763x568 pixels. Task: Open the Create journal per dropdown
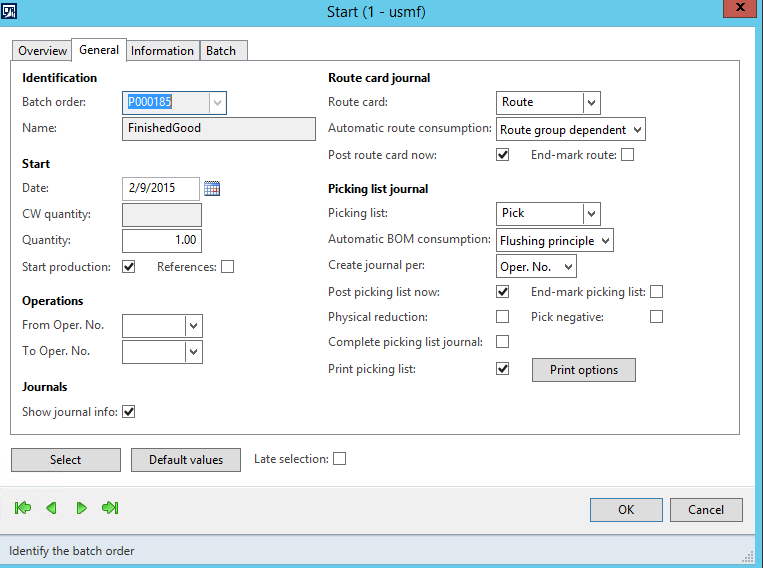(x=567, y=266)
